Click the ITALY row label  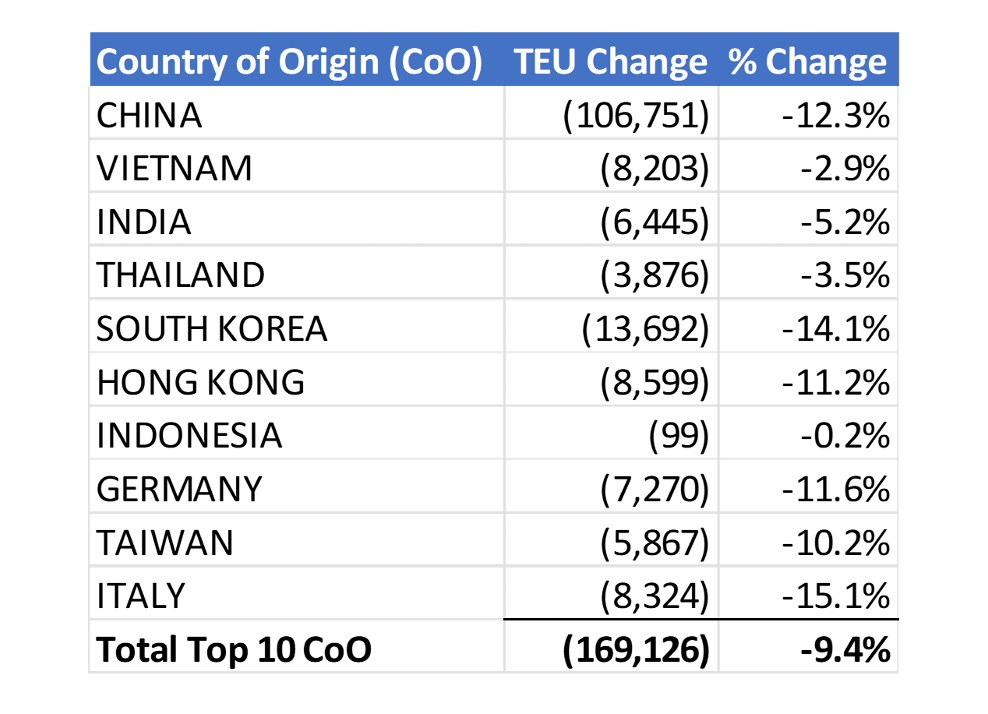[x=141, y=596]
